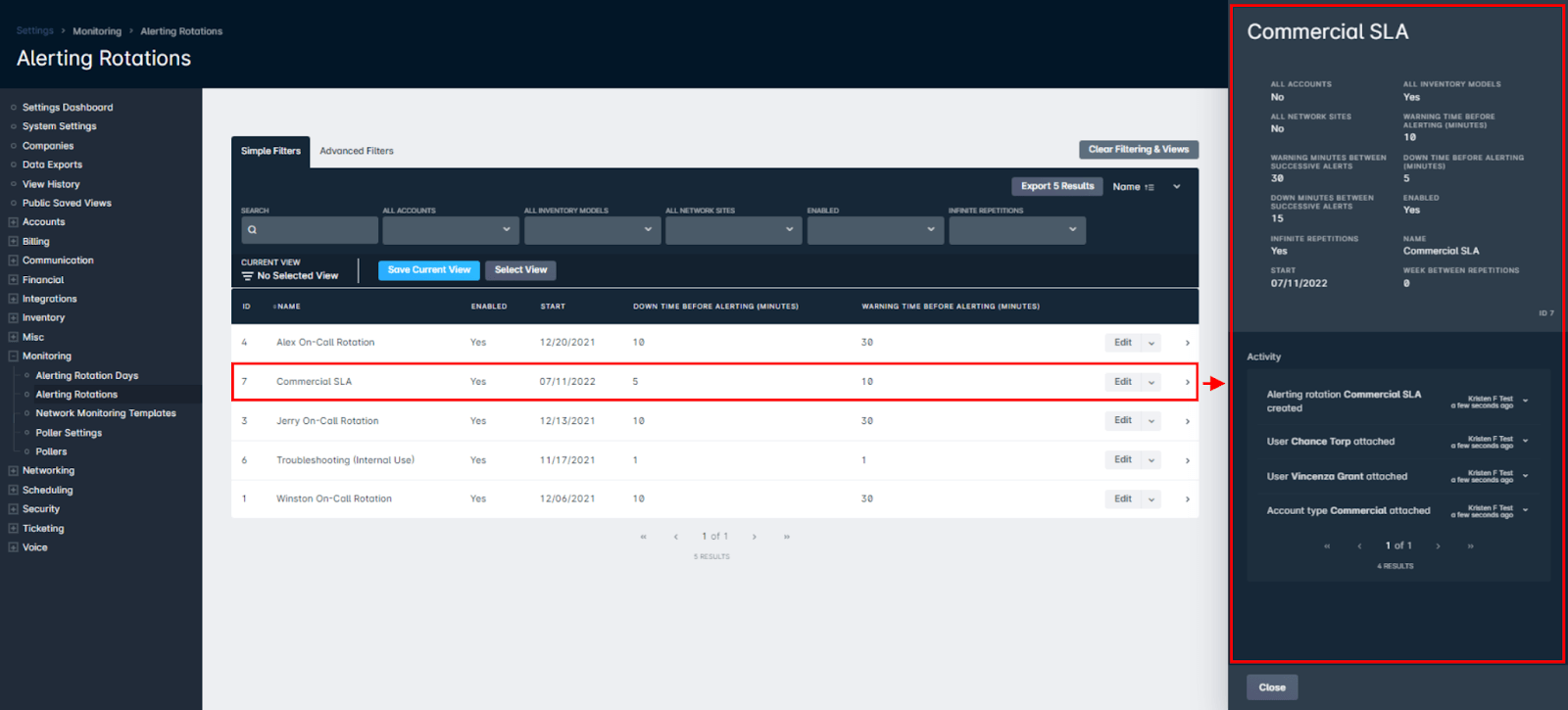The width and height of the screenshot is (1568, 710).
Task: Open Data Exports in sidebar
Action: (x=52, y=165)
